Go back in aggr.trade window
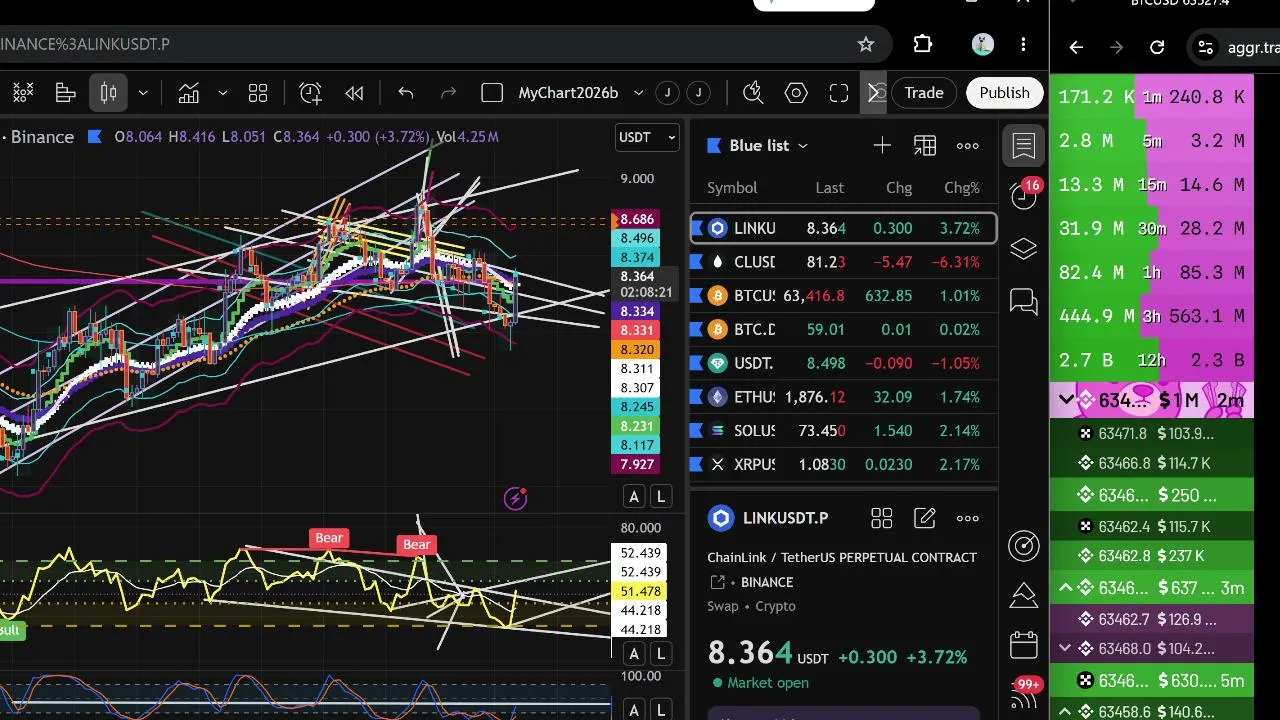The image size is (1280, 720). tap(1076, 47)
